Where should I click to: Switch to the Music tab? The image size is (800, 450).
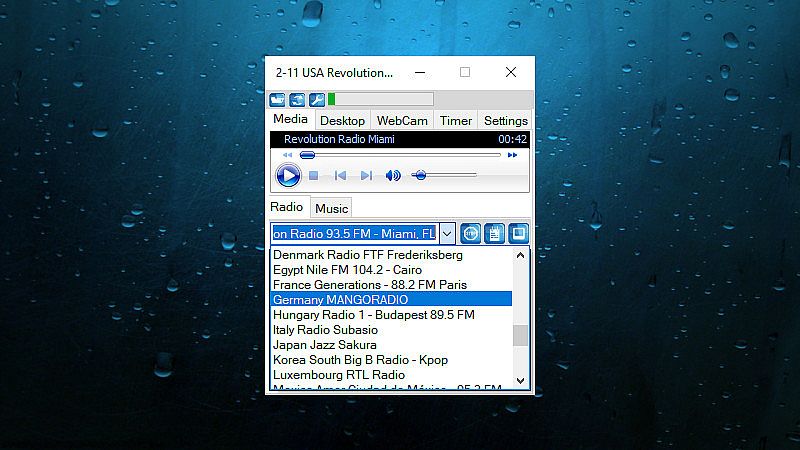331,209
